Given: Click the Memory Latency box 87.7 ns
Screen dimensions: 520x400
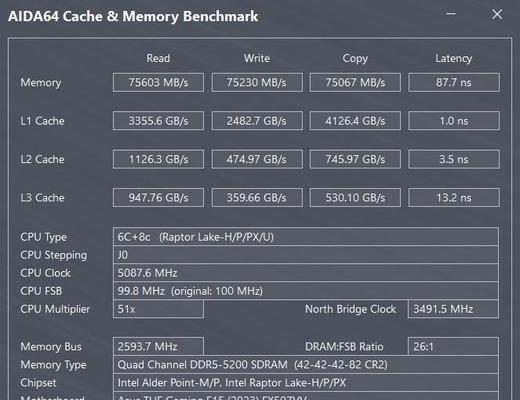Looking at the screenshot, I should pos(454,82).
